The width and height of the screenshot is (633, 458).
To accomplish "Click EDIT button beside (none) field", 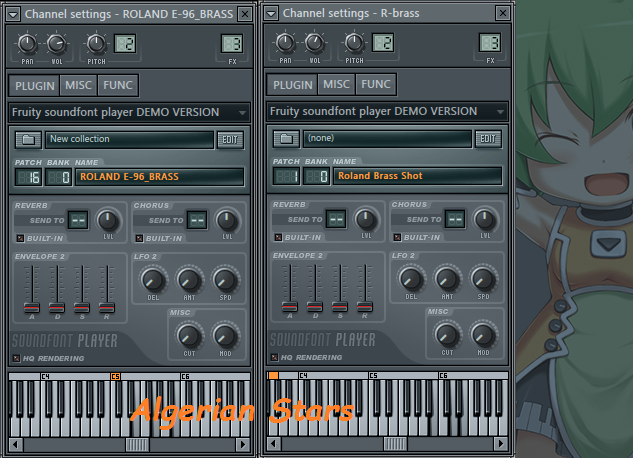I will tap(488, 139).
